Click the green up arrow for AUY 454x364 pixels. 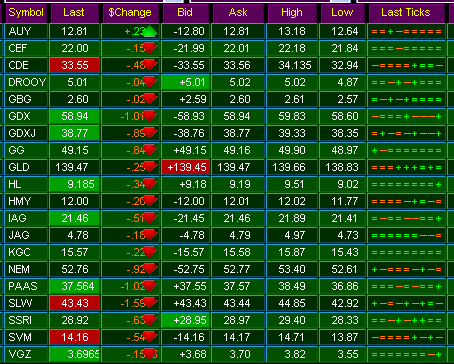(150, 31)
